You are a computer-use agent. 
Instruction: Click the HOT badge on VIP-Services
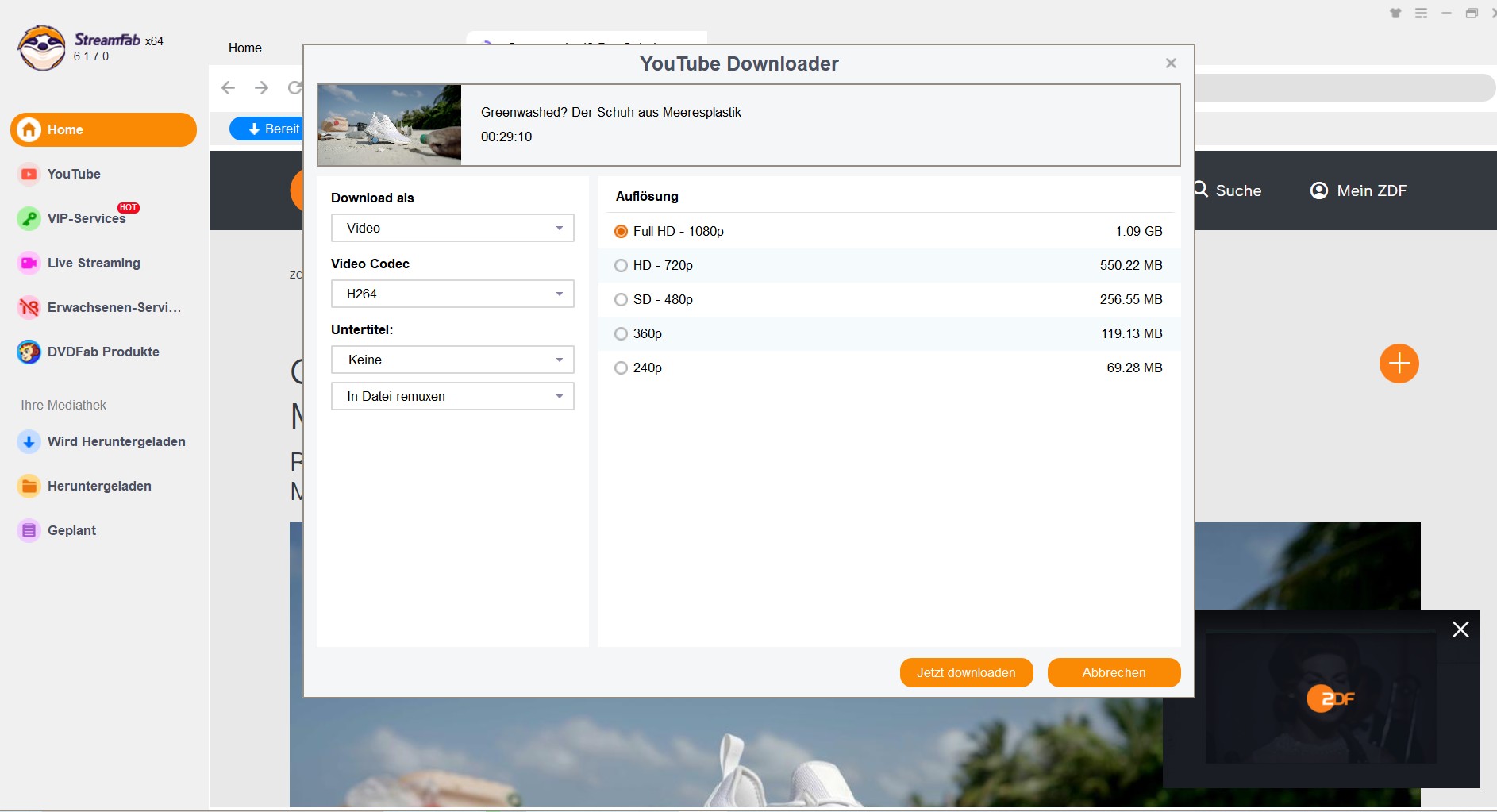(x=129, y=208)
